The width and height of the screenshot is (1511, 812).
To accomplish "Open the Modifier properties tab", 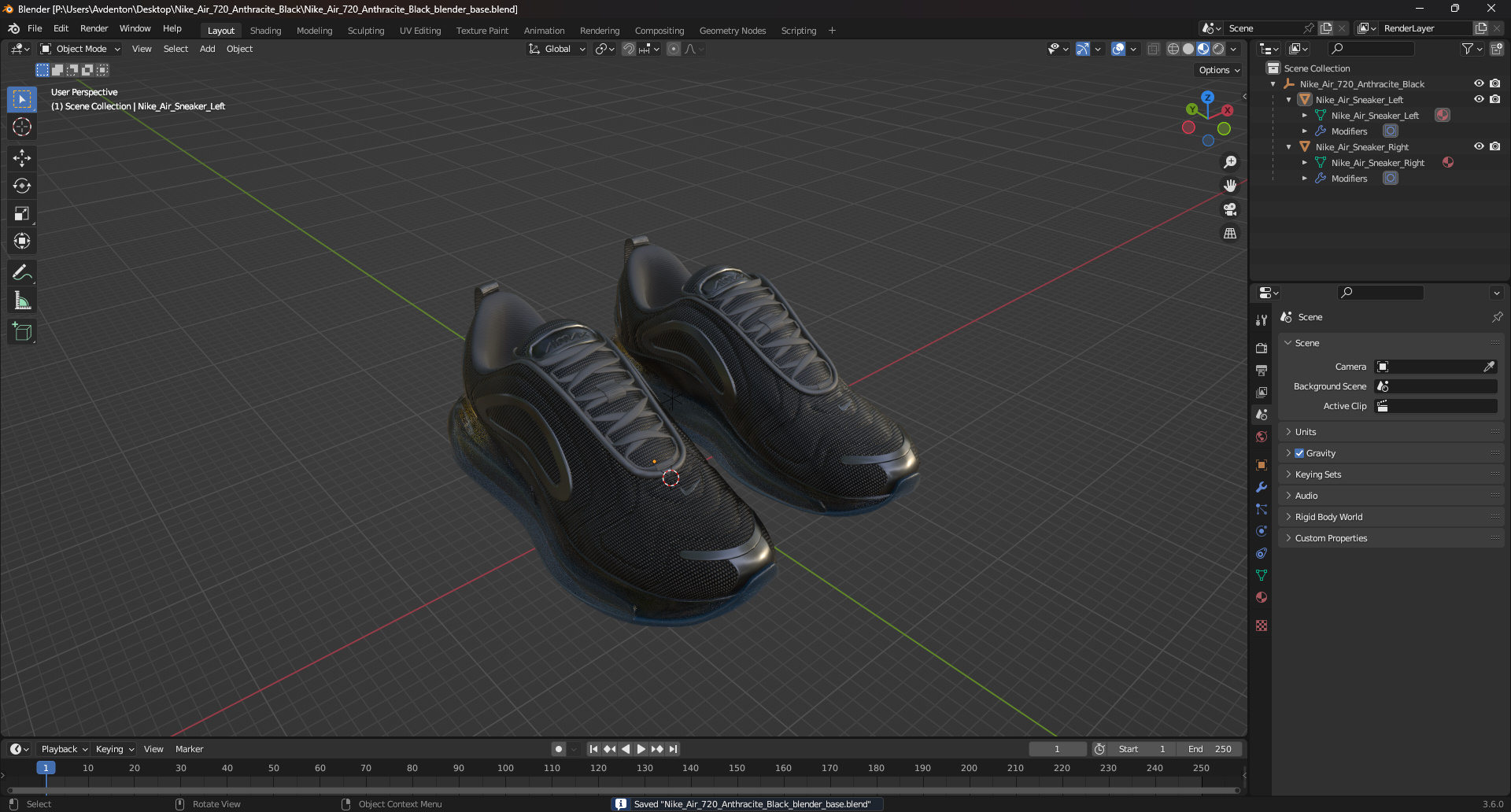I will 1262,487.
